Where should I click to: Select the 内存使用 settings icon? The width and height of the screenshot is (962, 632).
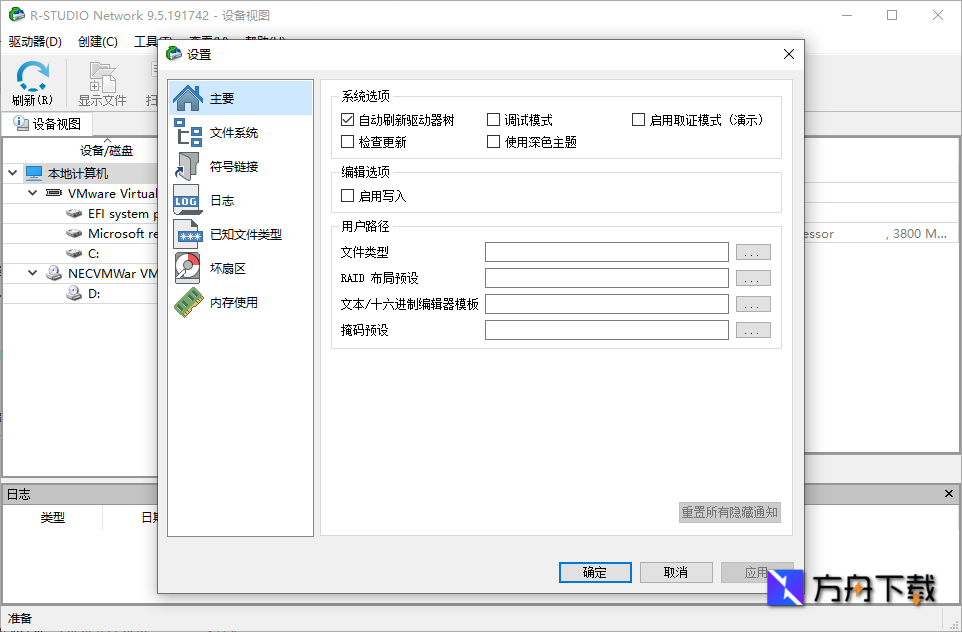tap(188, 302)
